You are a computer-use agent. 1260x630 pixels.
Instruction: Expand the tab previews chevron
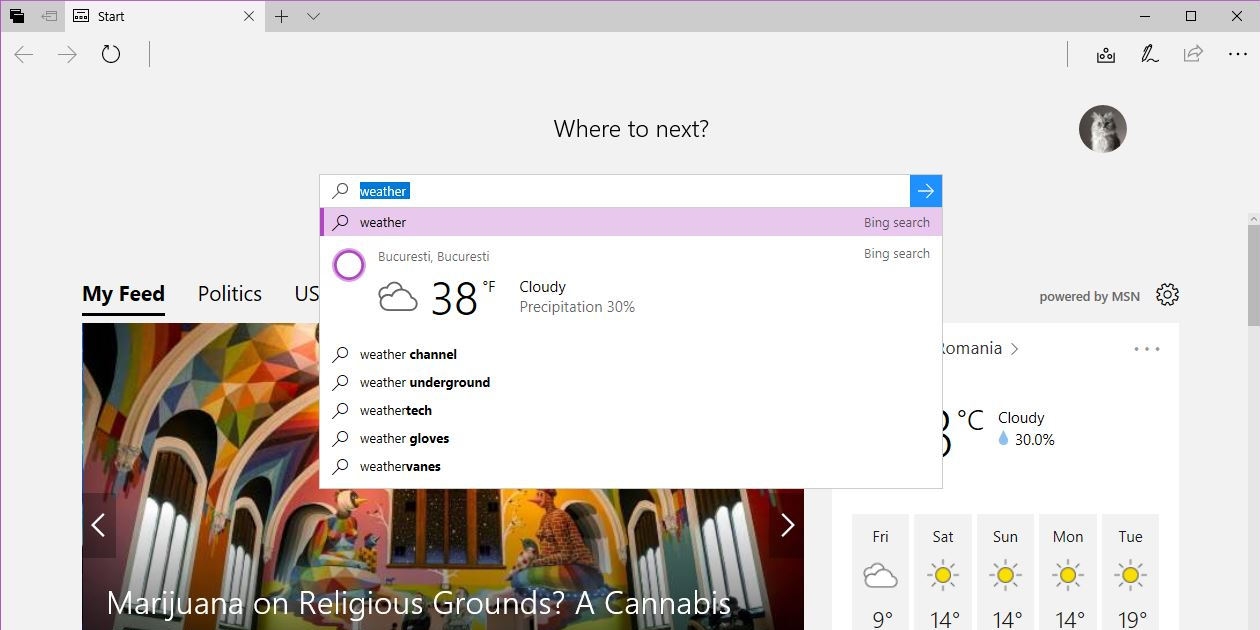[313, 16]
